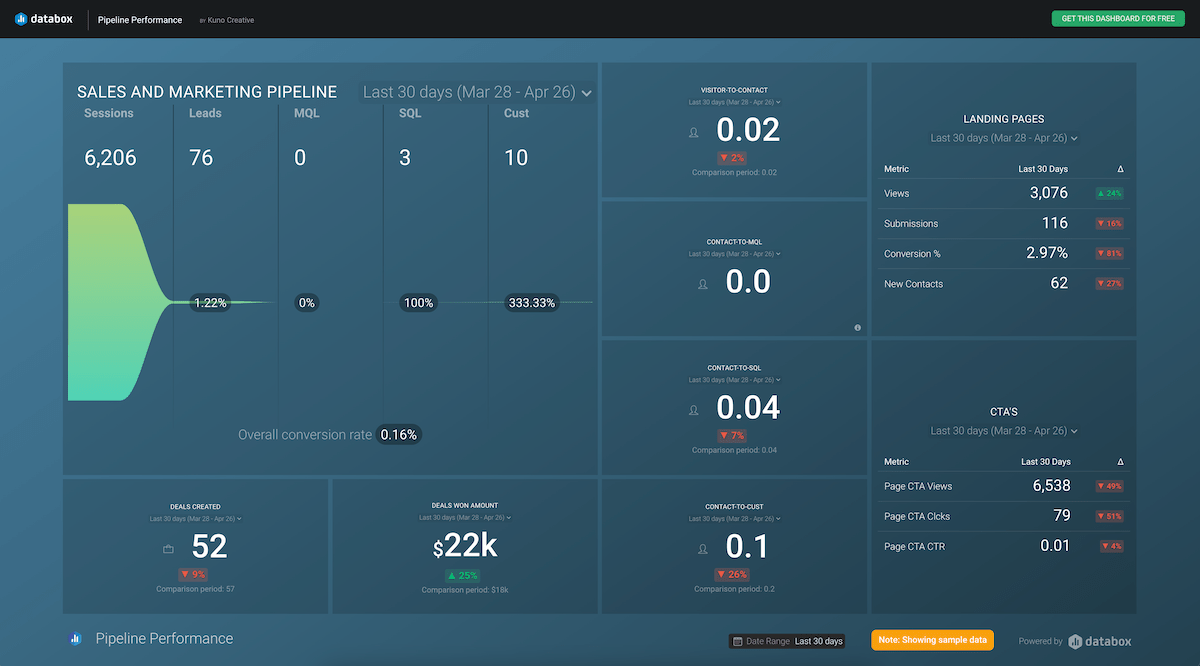
Task: Click the red 4% badge for Page CTA CTR
Action: (1111, 546)
